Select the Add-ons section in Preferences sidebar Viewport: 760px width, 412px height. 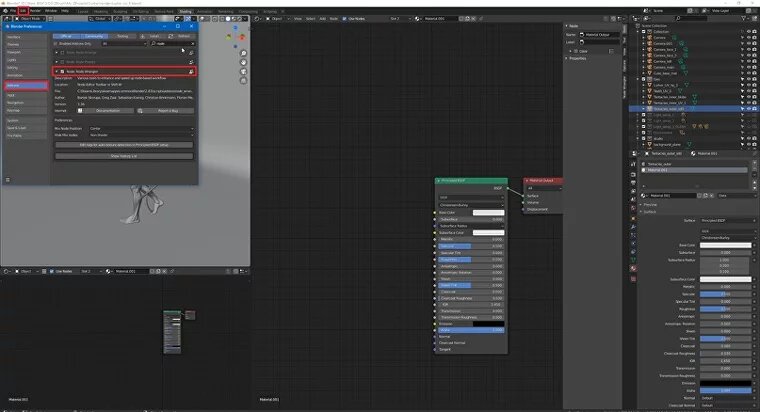26,85
